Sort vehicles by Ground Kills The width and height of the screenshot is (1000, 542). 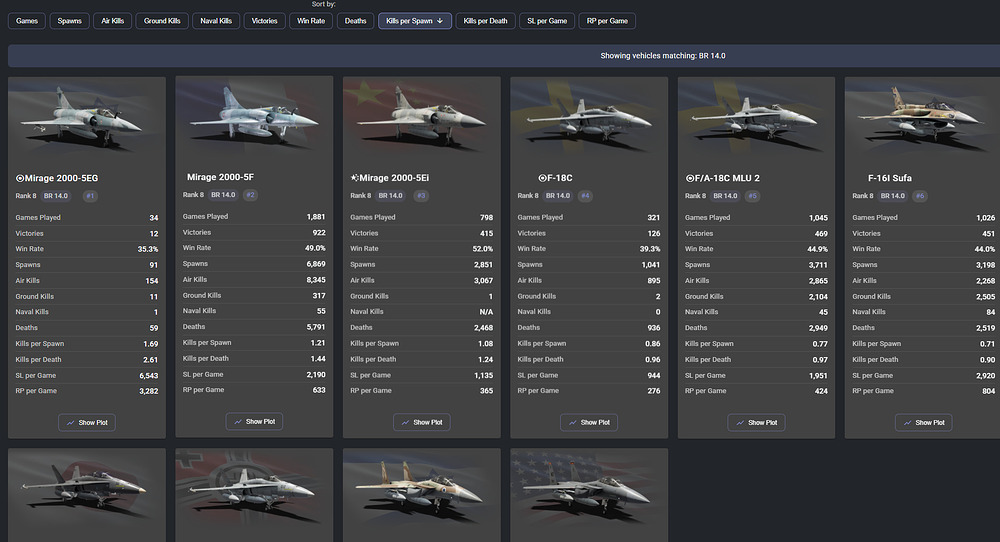coord(162,21)
